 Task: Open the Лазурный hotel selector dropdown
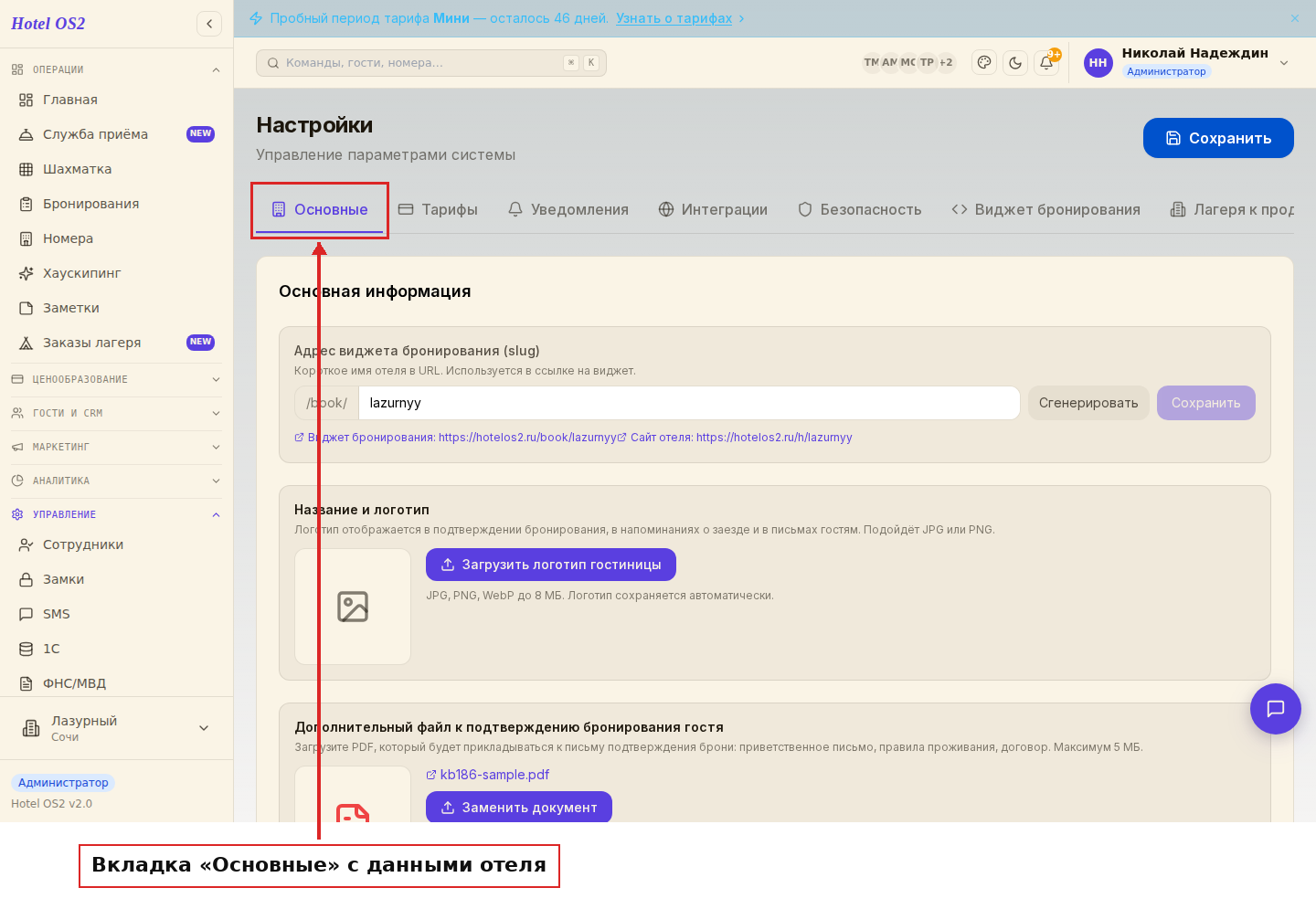click(116, 728)
